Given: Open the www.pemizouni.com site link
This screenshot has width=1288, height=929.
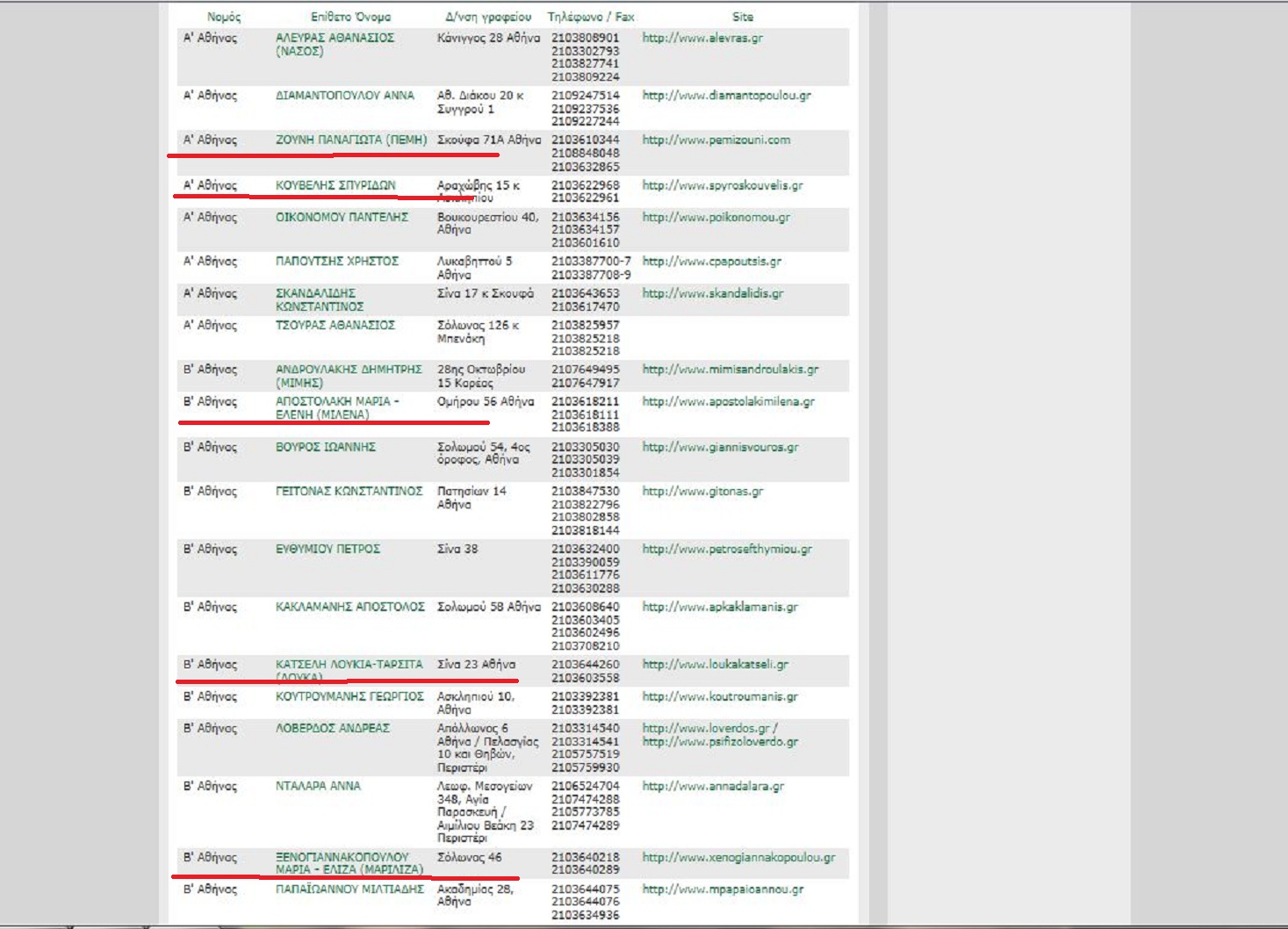Looking at the screenshot, I should click(x=716, y=140).
